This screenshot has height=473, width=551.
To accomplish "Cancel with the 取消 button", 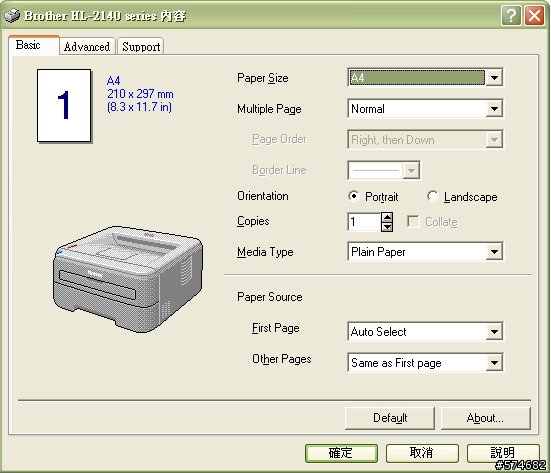I will pyautogui.click(x=422, y=453).
